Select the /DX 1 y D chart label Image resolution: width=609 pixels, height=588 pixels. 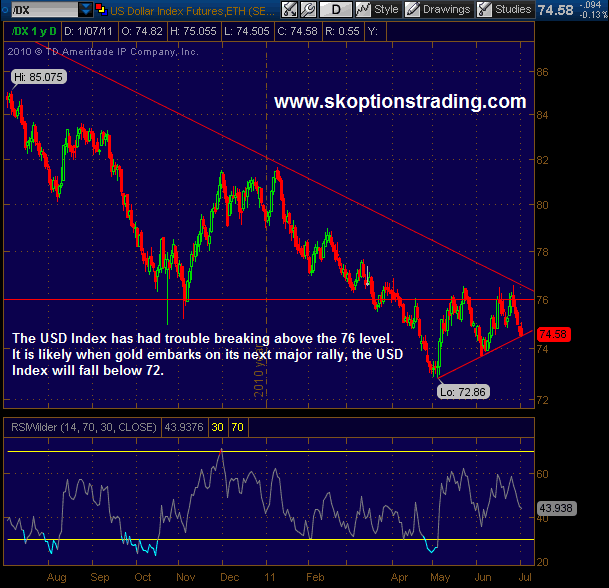29,29
